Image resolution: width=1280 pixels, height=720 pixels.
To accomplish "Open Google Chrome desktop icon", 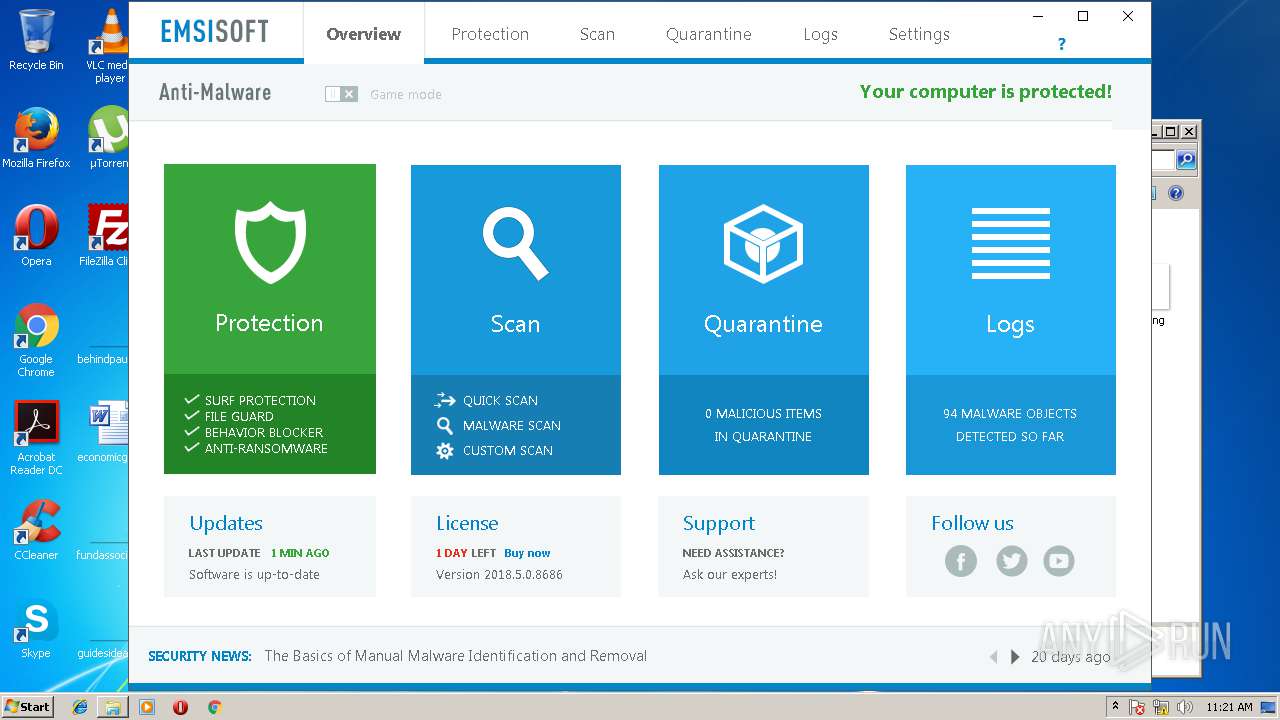I will tap(36, 340).
